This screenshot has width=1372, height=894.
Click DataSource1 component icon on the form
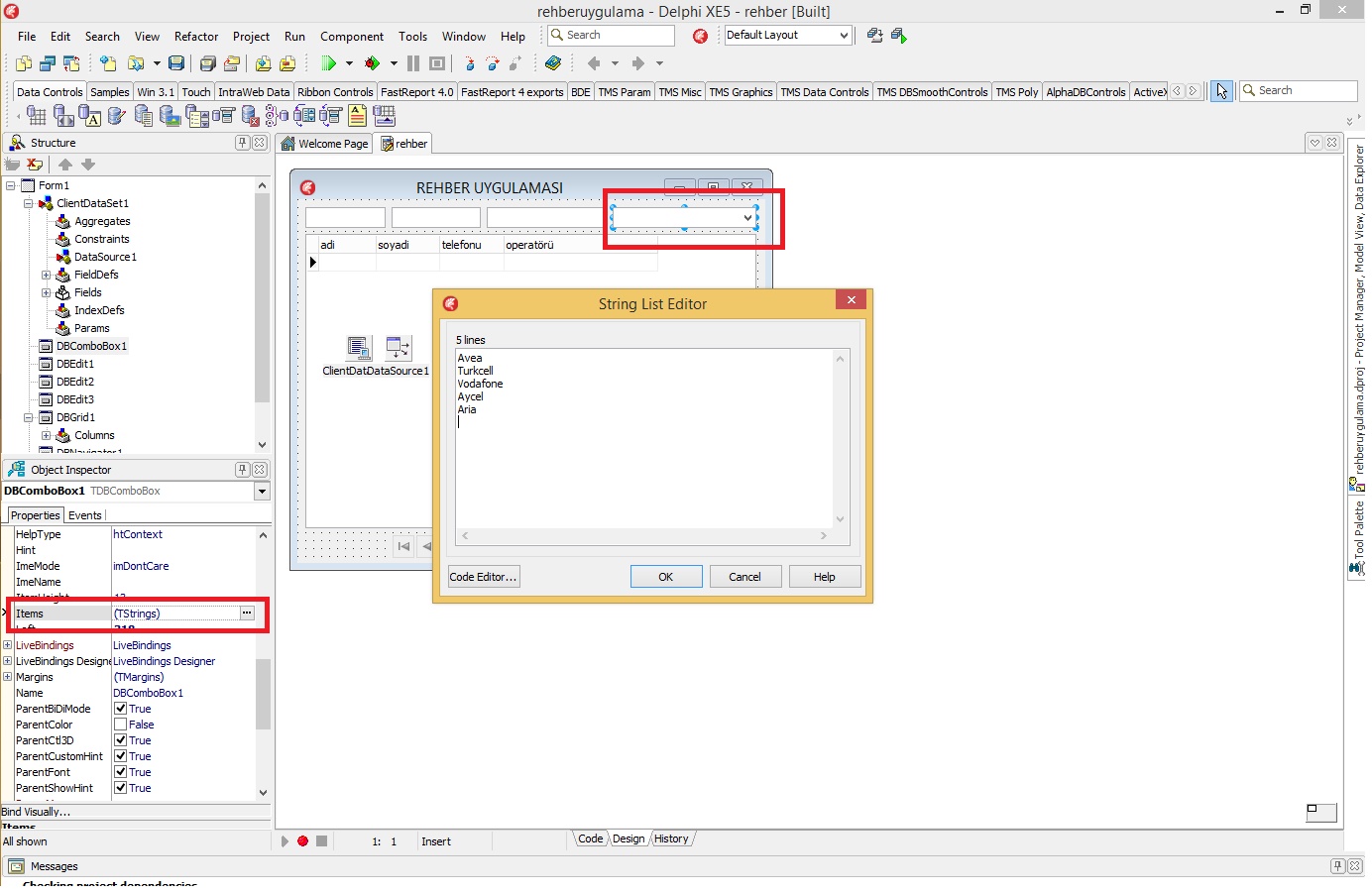click(x=398, y=348)
